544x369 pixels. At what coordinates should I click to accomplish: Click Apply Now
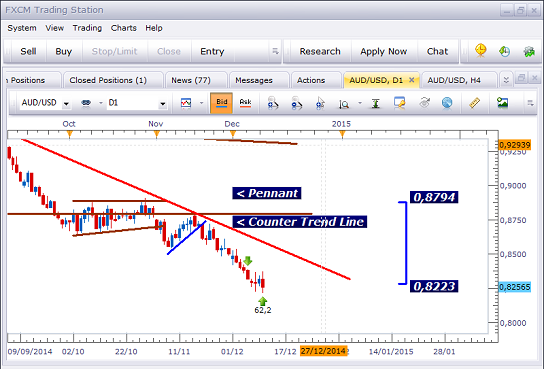tap(383, 51)
